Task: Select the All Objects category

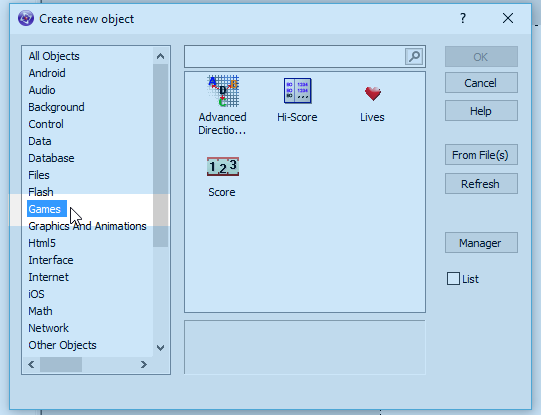Action: (x=54, y=56)
